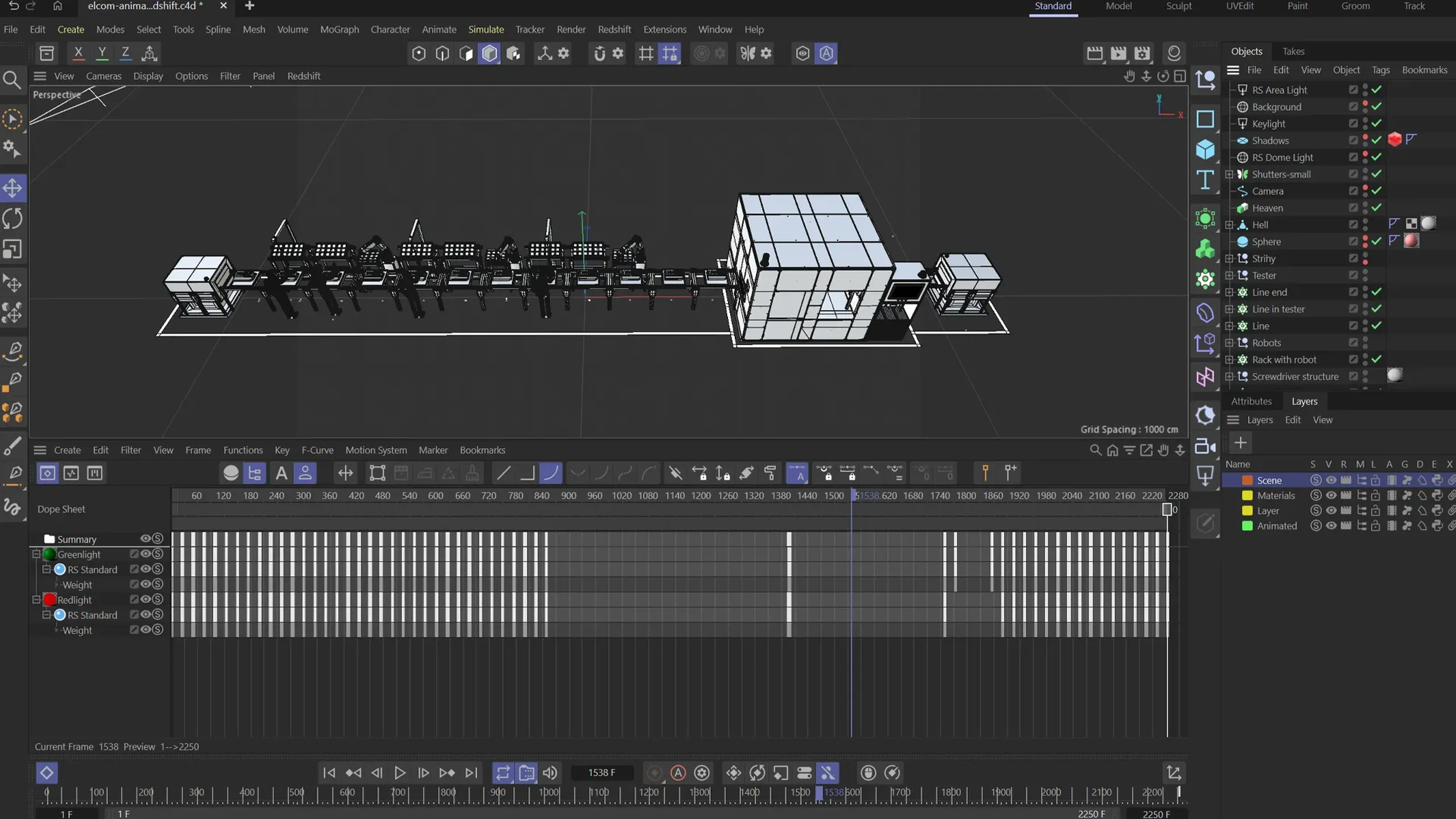This screenshot has height=819, width=1456.
Task: Click the Animated layer green color swatch
Action: pos(1247,526)
